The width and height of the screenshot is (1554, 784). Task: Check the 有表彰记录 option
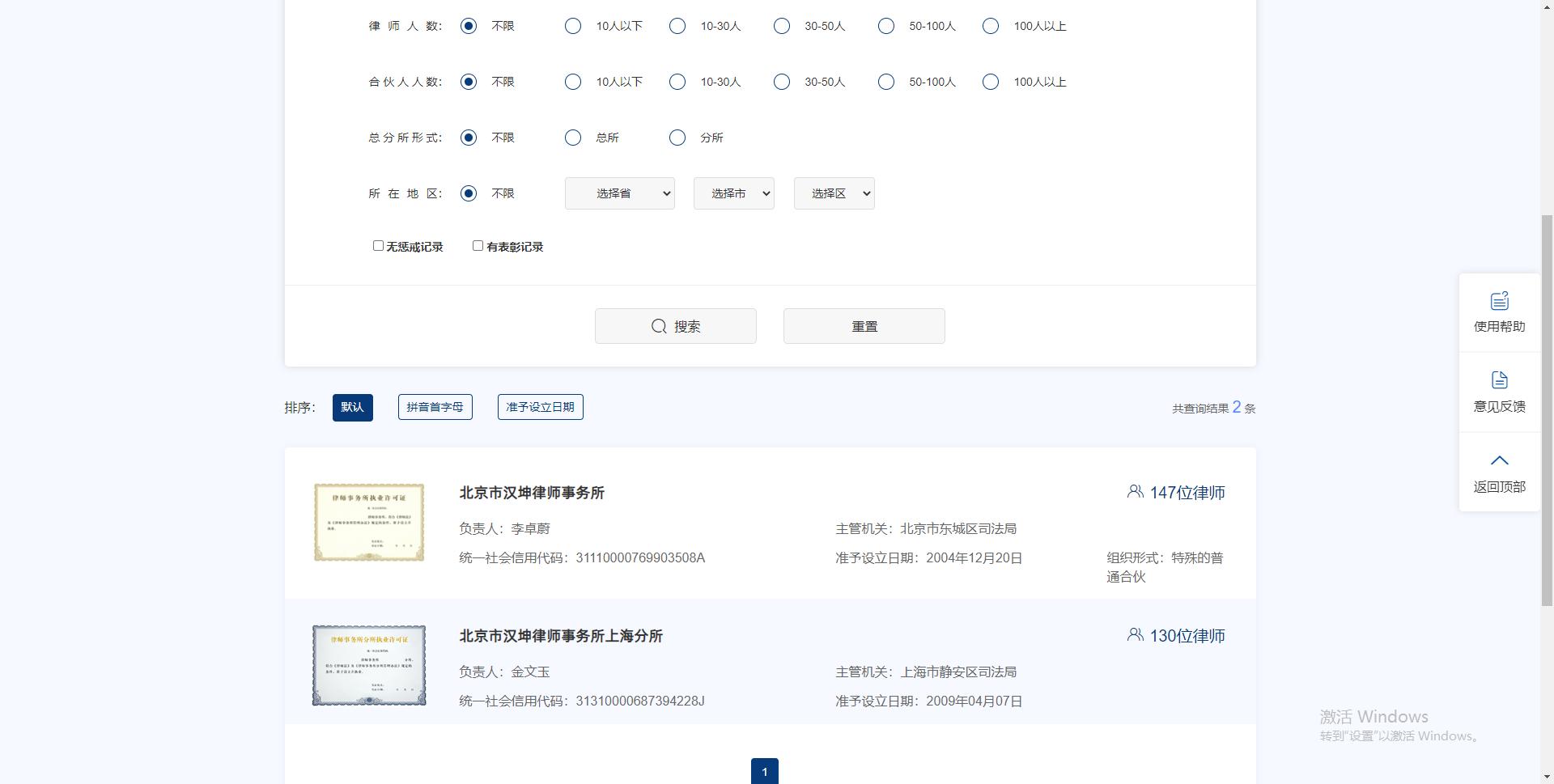pos(477,245)
